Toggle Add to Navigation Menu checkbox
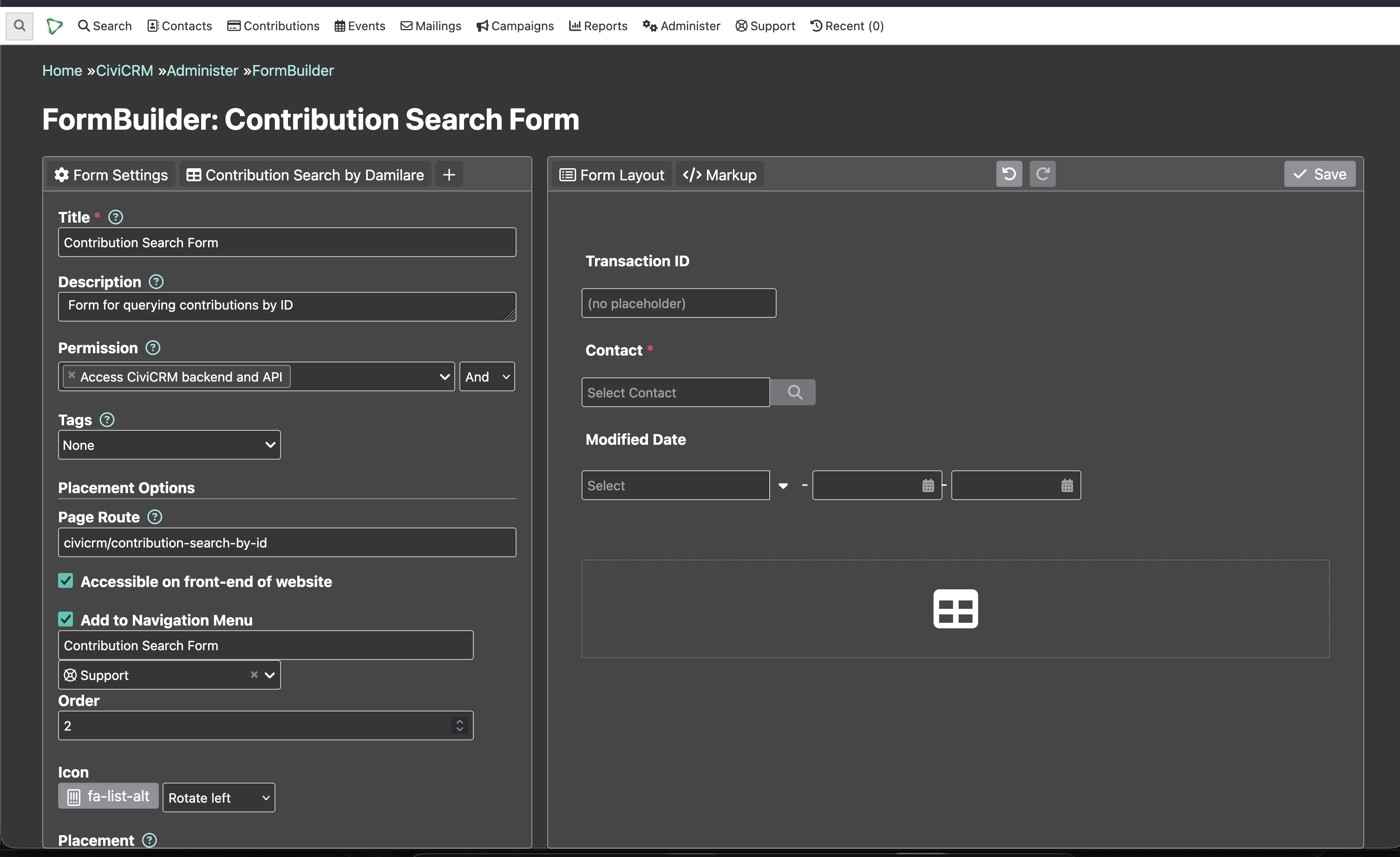This screenshot has height=857, width=1400. [x=66, y=620]
